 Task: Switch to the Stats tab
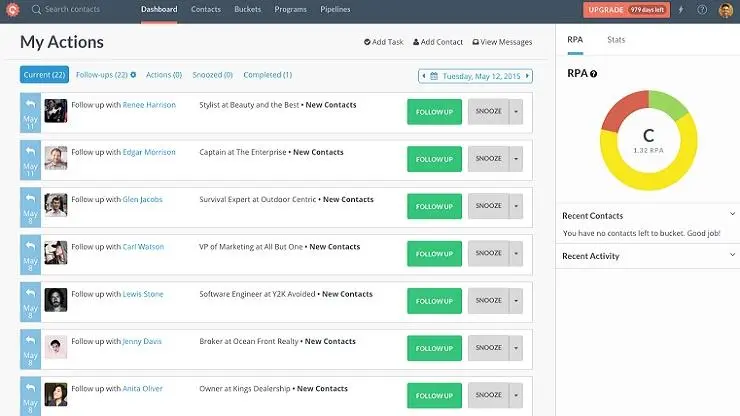616,40
